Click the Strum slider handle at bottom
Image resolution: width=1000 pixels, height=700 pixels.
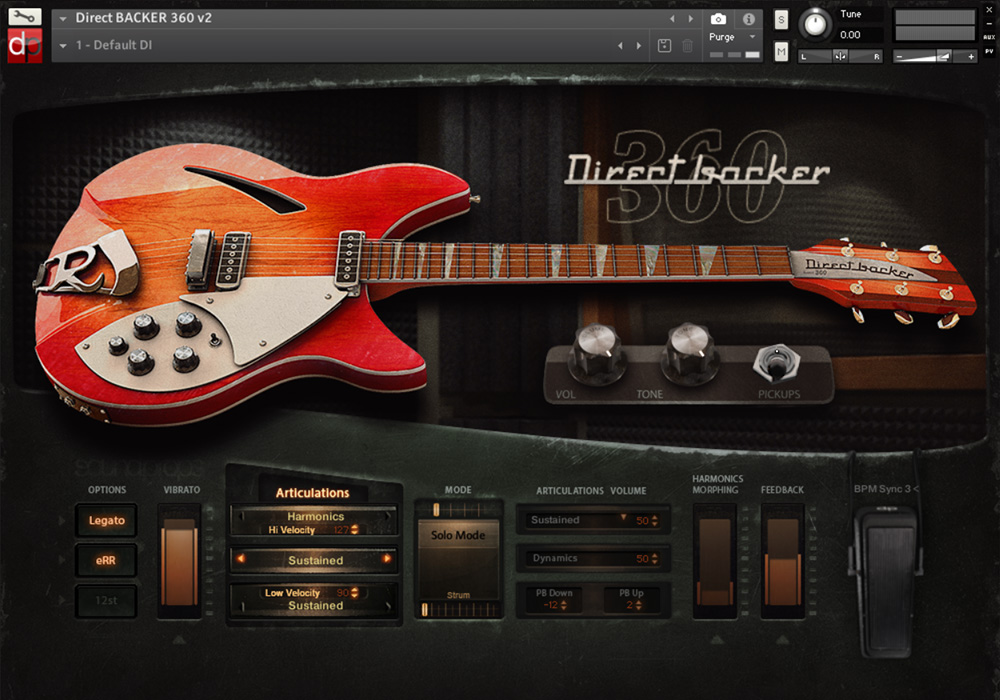(425, 609)
